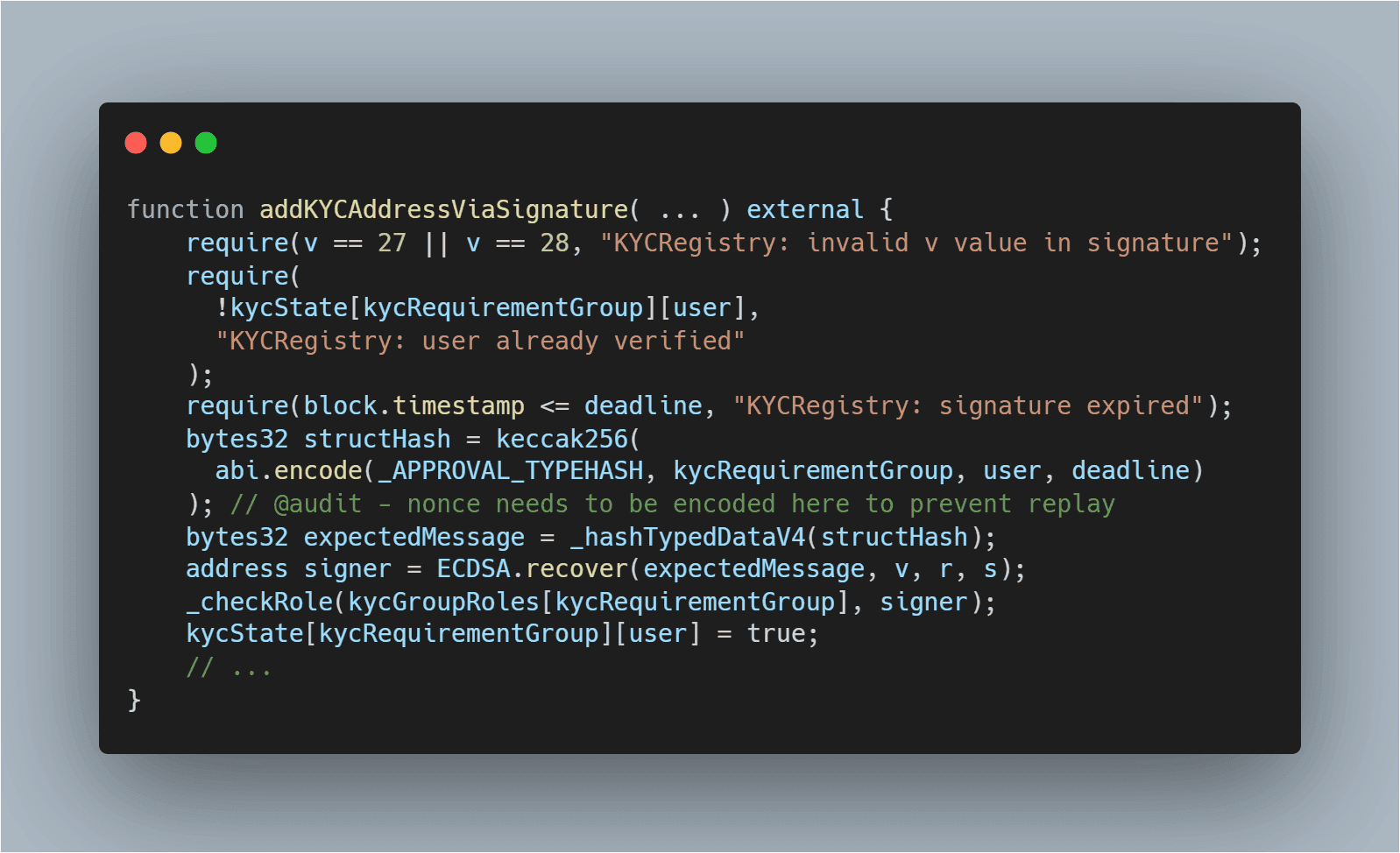Click the structHash variable declaration
Screen dimensions: 1400x853
[x=377, y=439]
